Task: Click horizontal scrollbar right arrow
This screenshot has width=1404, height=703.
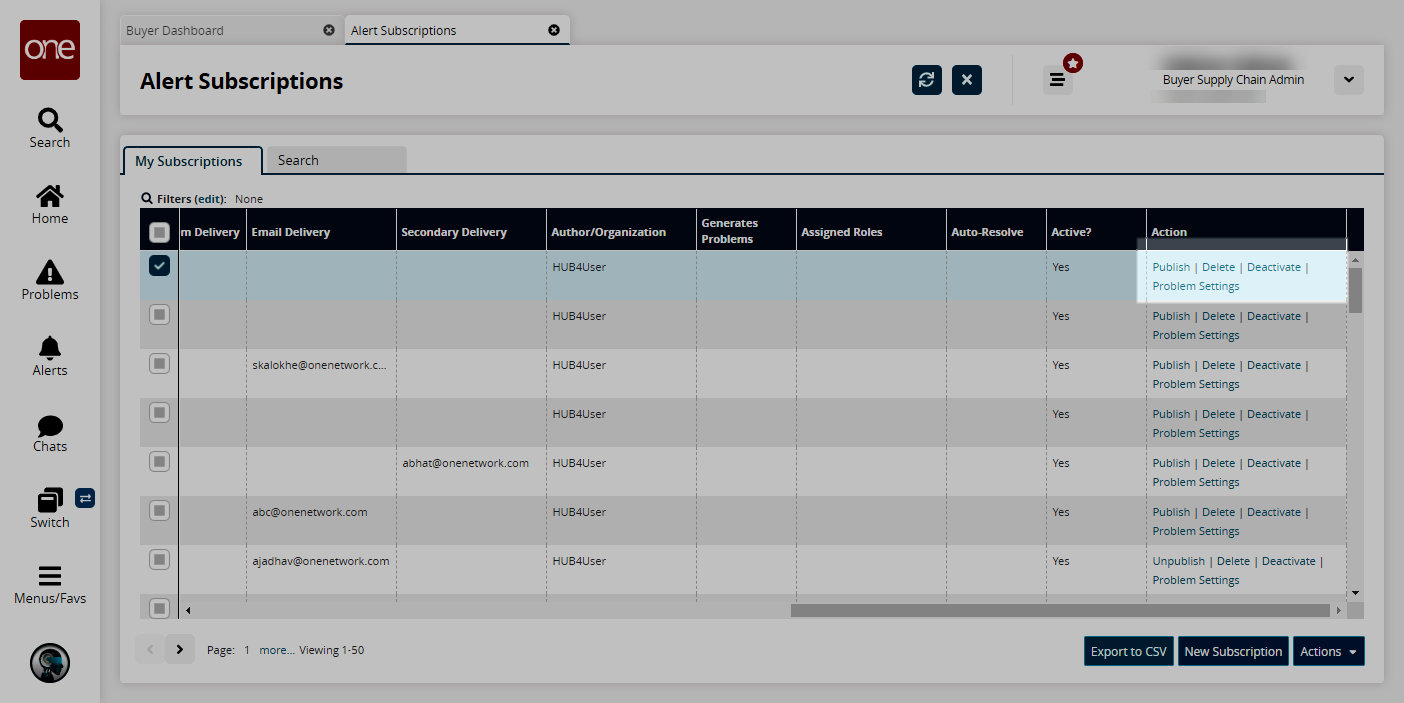Action: [x=1339, y=610]
